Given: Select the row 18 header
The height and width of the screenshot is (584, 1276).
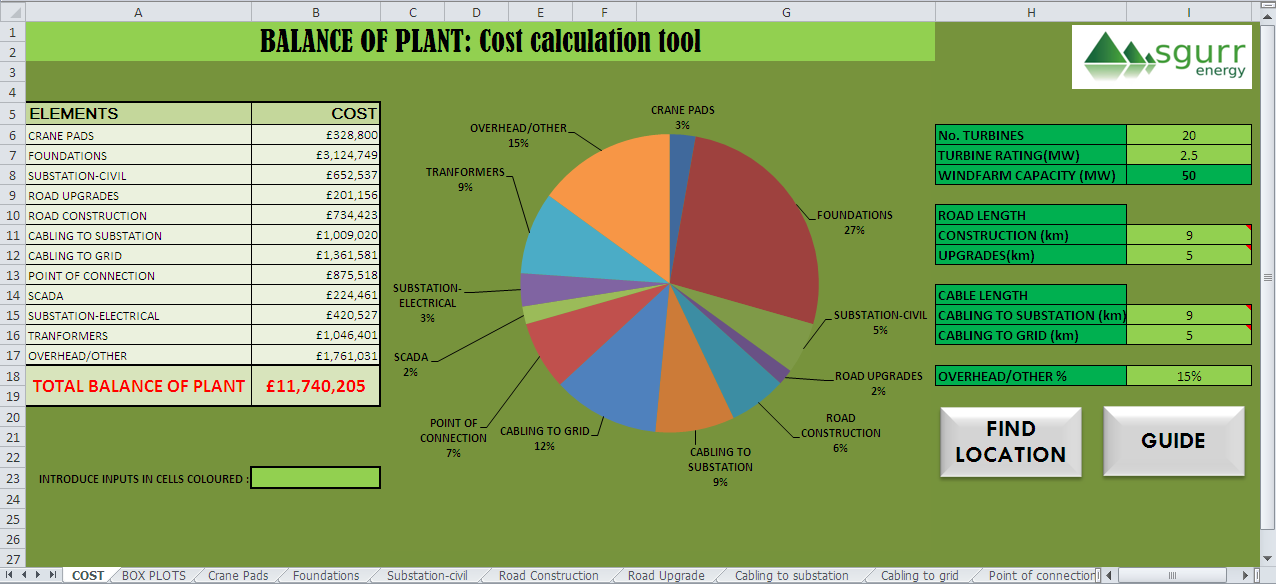Looking at the screenshot, I should coord(12,376).
